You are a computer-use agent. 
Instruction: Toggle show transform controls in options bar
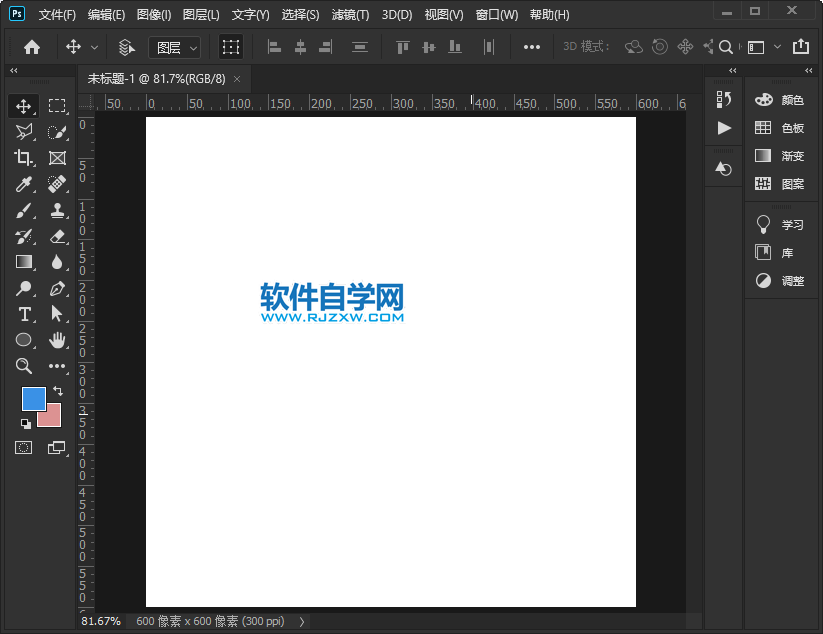pyautogui.click(x=231, y=47)
